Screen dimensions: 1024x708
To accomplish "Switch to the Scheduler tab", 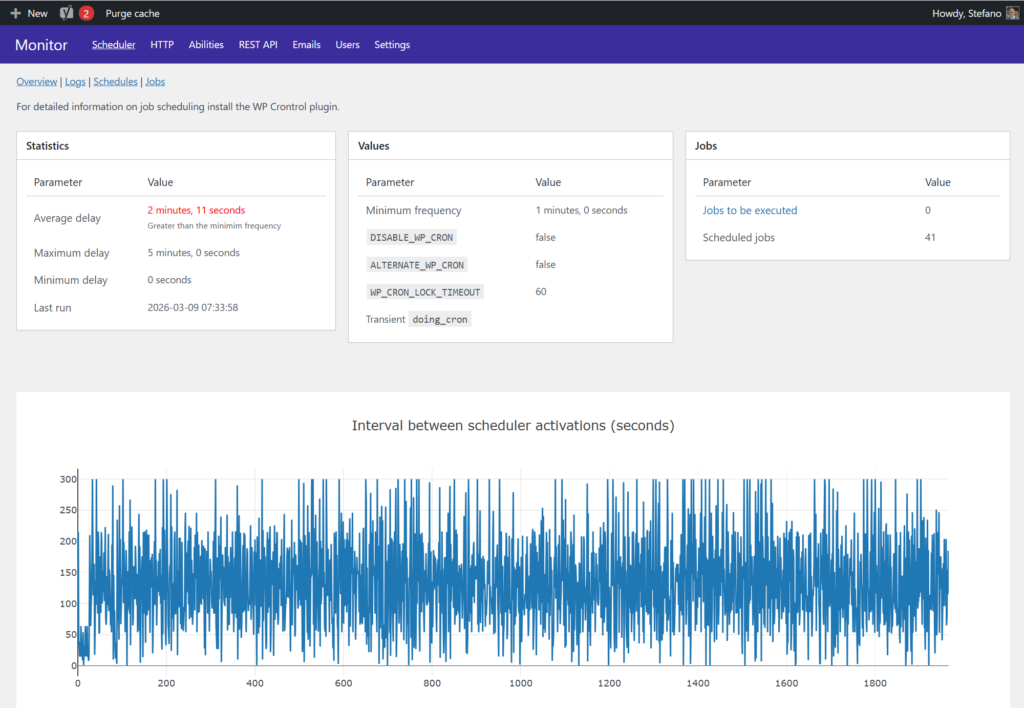I will coord(113,45).
